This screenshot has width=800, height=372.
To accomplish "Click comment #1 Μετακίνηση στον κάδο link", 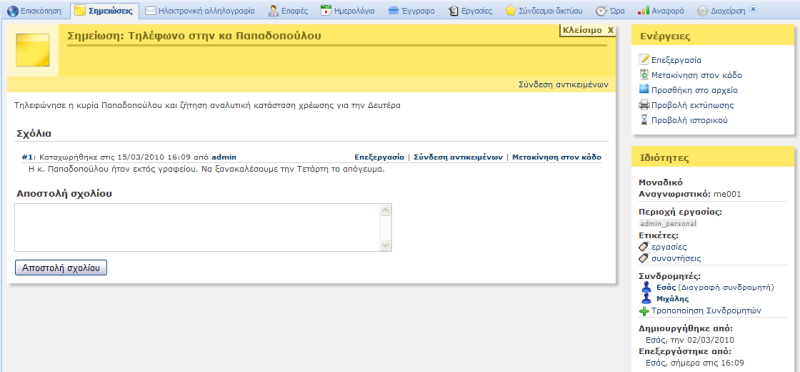I will coord(557,157).
